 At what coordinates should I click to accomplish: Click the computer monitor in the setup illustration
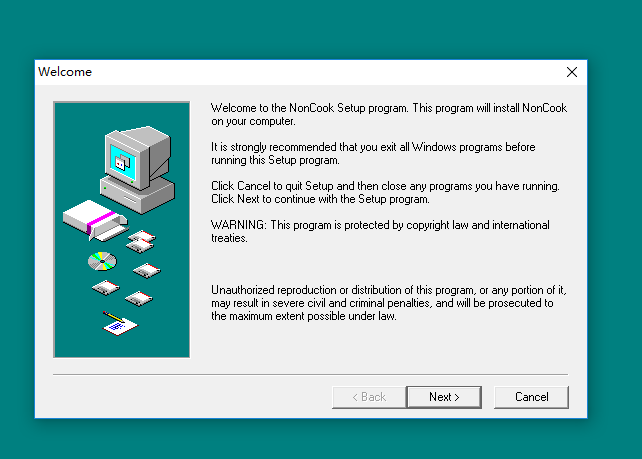[126, 150]
